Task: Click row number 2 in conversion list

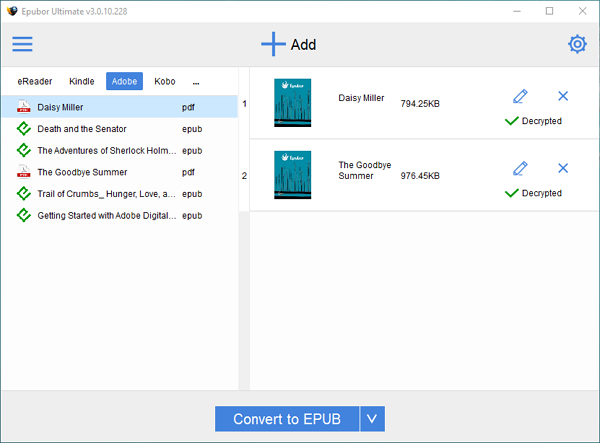Action: point(245,176)
